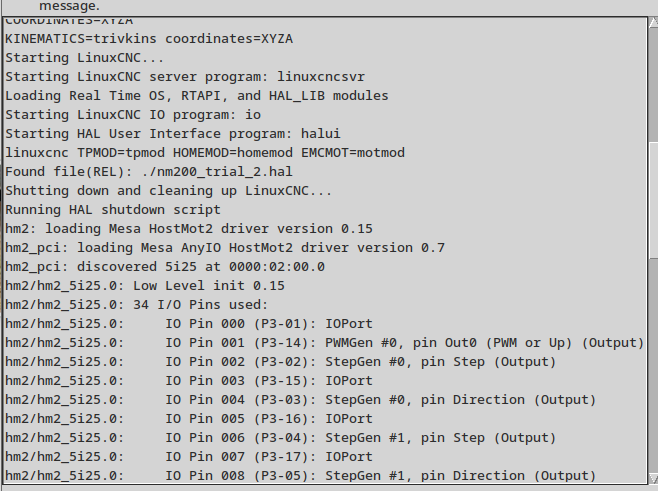The width and height of the screenshot is (658, 491).
Task: Click the vertical scrollbar thumb
Action: click(x=653, y=201)
